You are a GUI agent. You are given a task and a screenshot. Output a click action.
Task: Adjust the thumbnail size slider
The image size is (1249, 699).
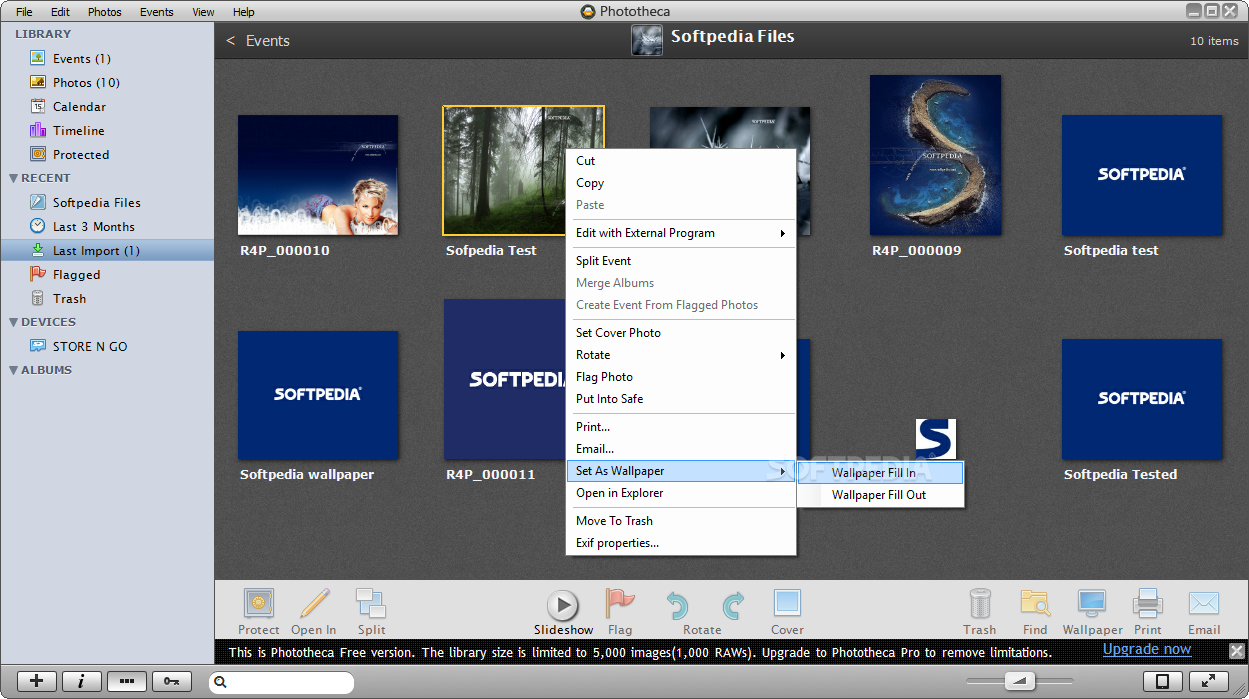coord(1020,681)
